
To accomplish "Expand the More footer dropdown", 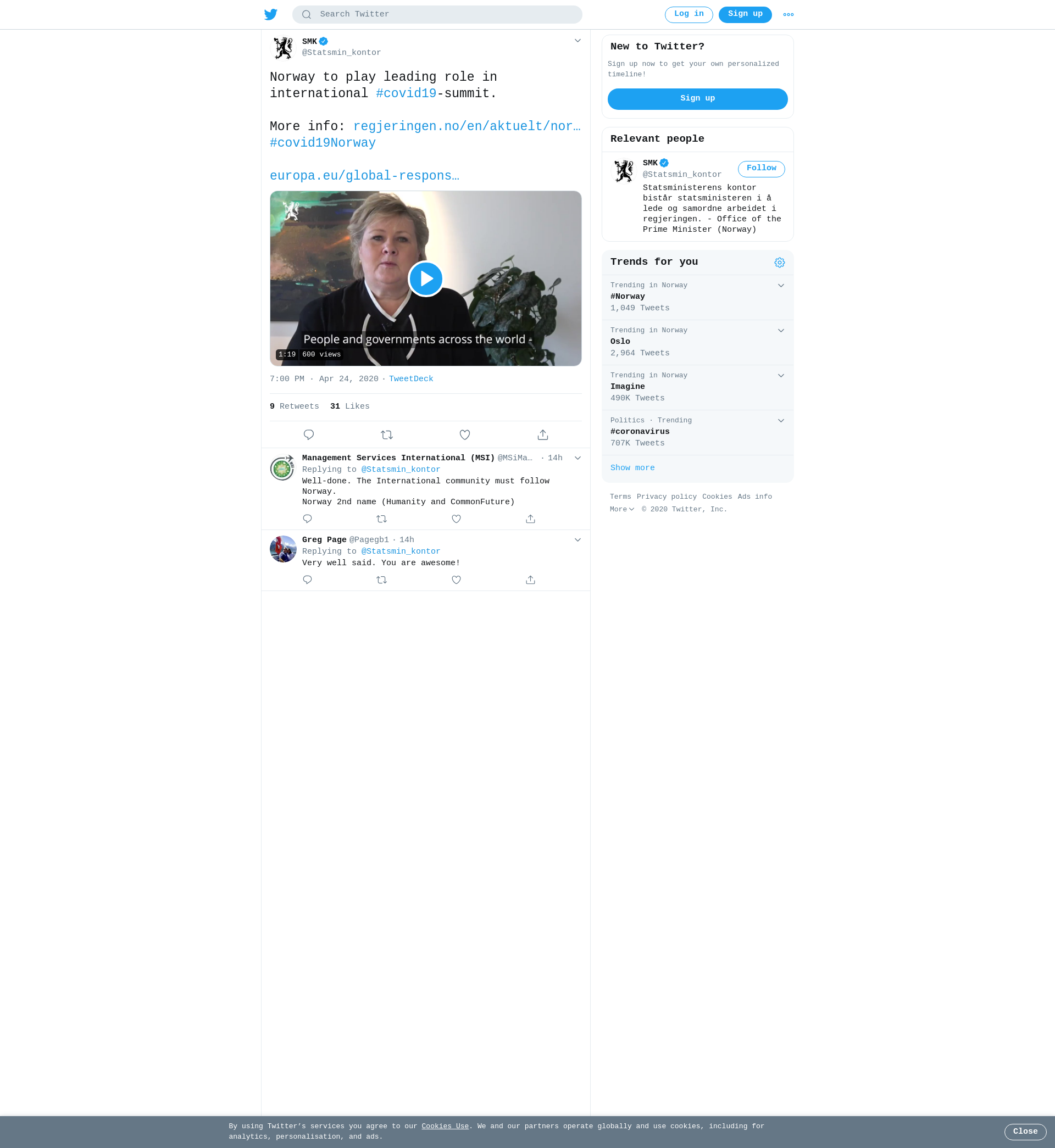I will [x=622, y=510].
